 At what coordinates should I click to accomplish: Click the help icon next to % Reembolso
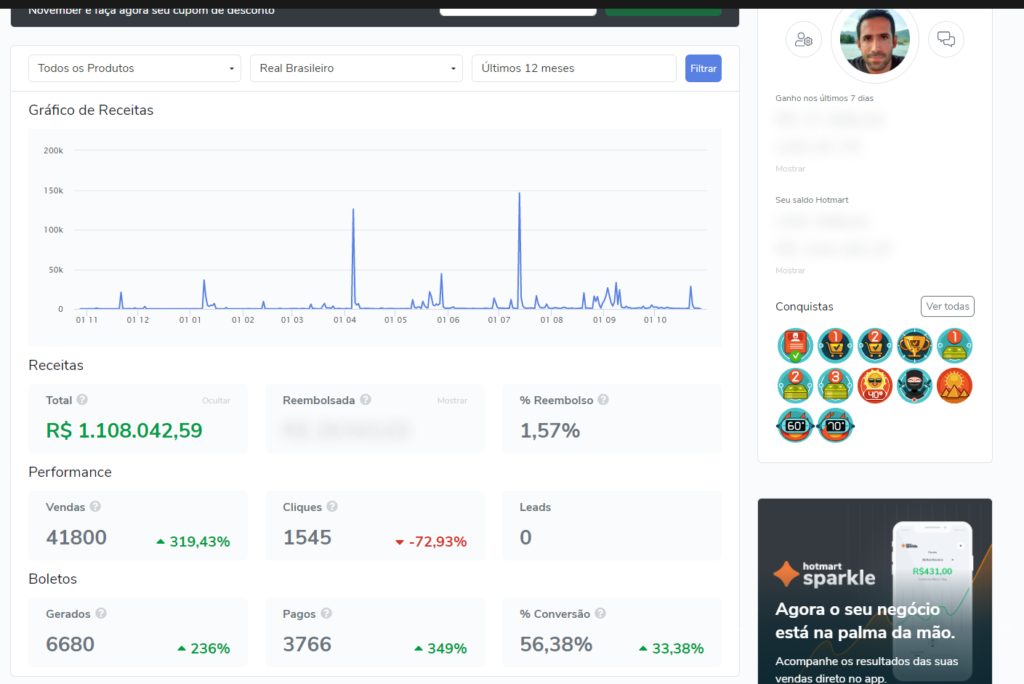point(603,400)
